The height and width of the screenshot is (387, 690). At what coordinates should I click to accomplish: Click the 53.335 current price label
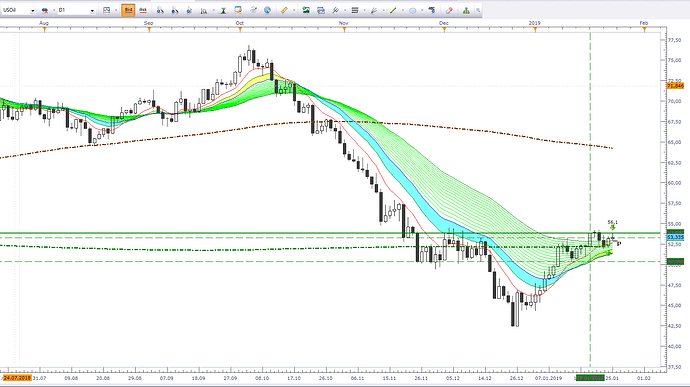(675, 237)
